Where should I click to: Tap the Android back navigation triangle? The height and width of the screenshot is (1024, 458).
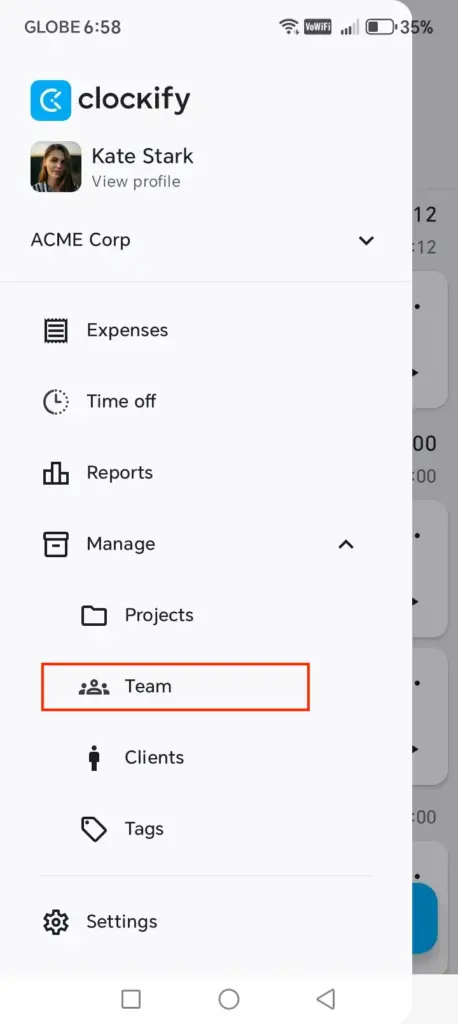325,999
